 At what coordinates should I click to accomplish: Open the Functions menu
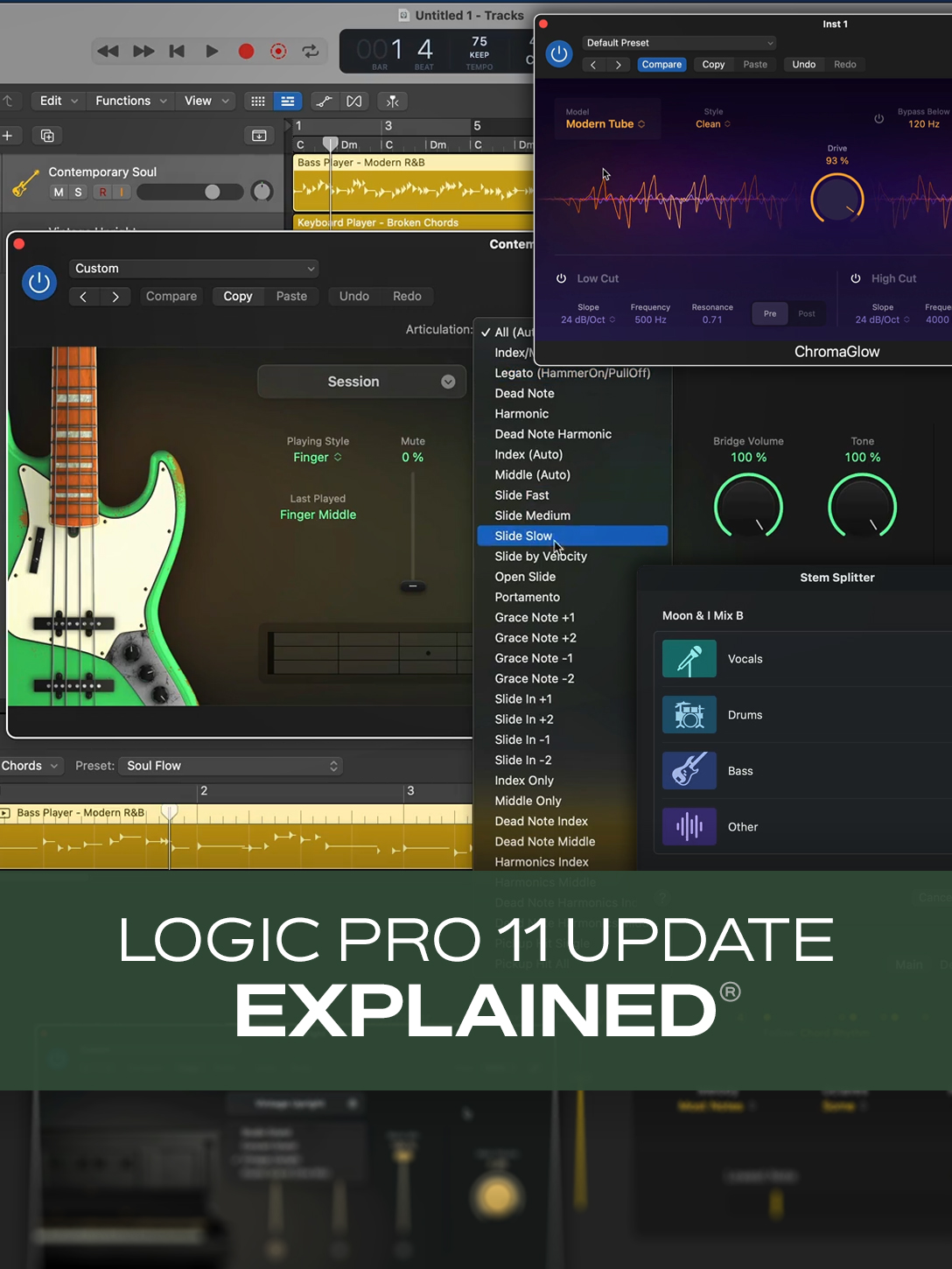[122, 101]
